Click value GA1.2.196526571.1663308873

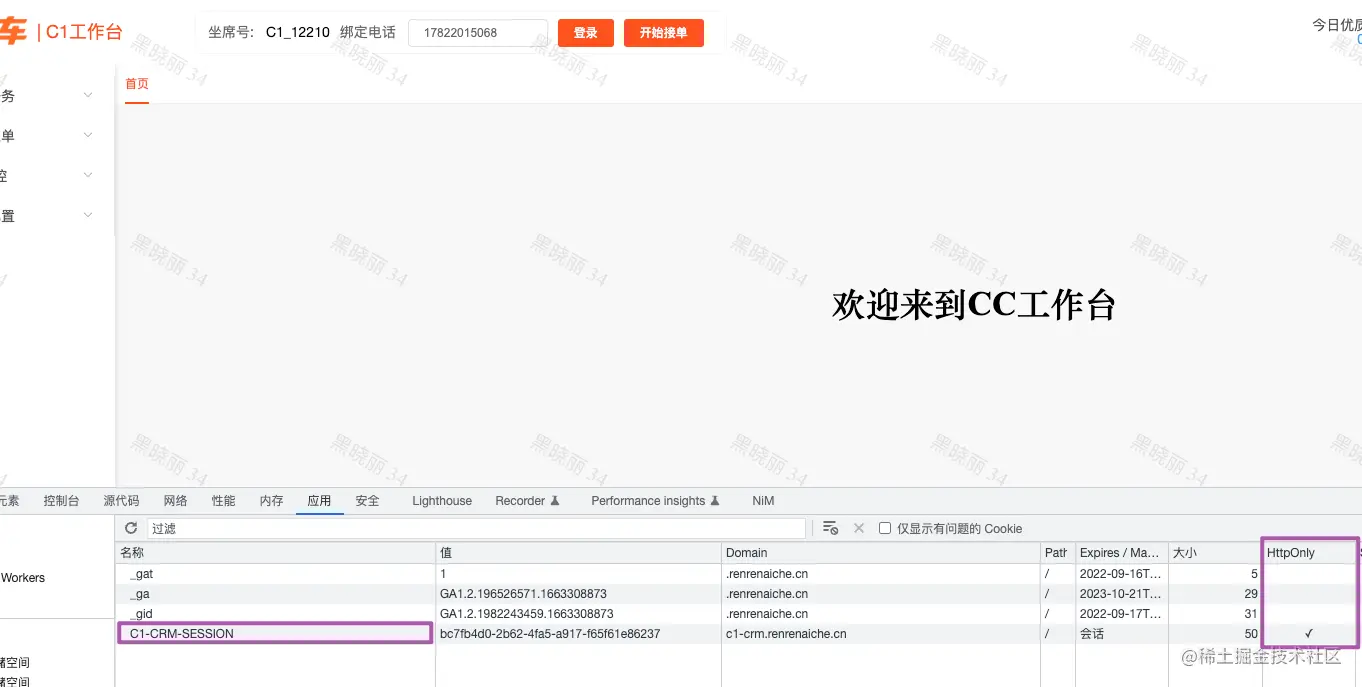tap(523, 594)
